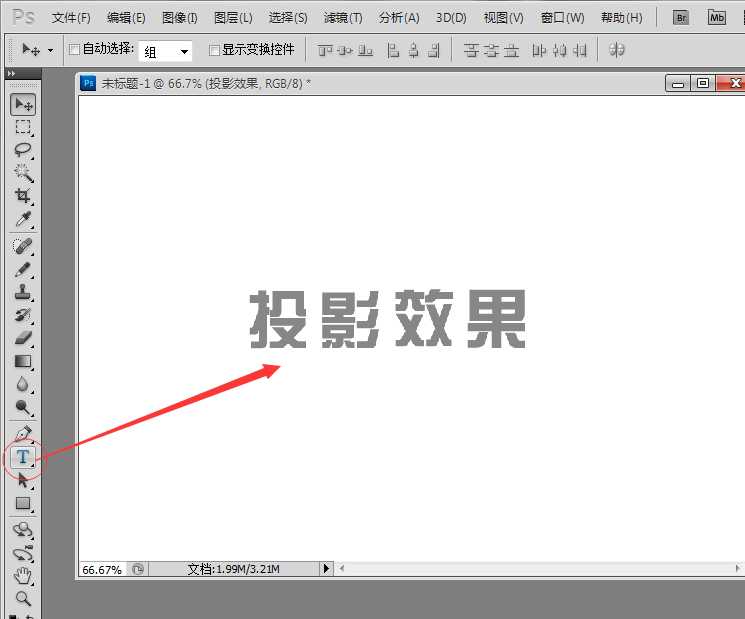Screen dimensions: 745x619
Task: Click the horizontal scrollbar of the document
Action: click(x=540, y=569)
